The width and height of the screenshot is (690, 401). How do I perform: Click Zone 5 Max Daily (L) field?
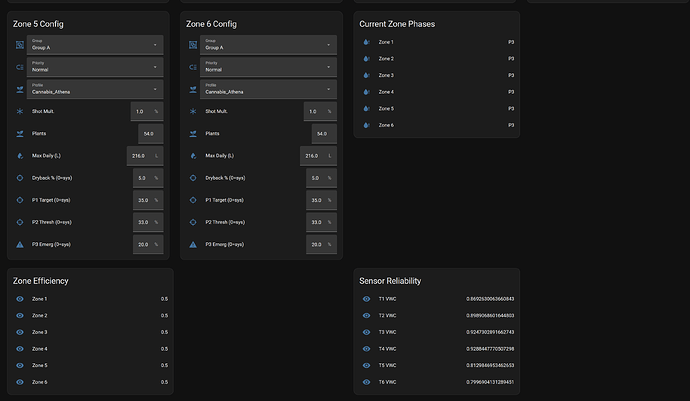click(145, 156)
